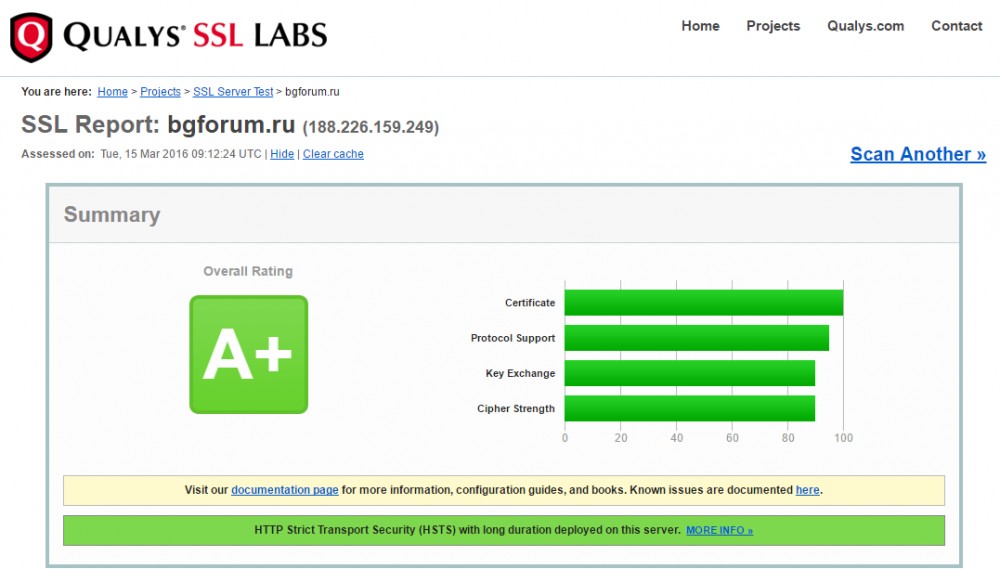Click the A+ overall rating badge
1000x569 pixels.
(x=248, y=354)
